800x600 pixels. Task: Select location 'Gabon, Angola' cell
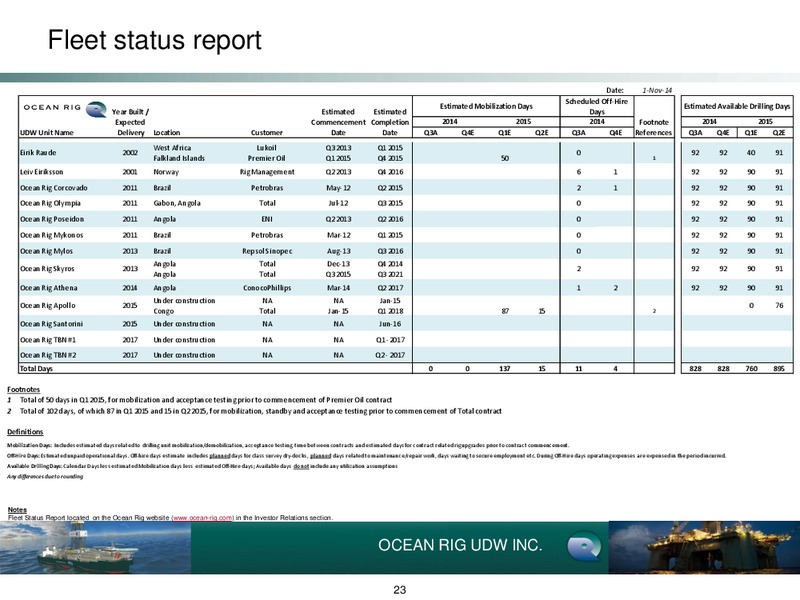pos(177,203)
